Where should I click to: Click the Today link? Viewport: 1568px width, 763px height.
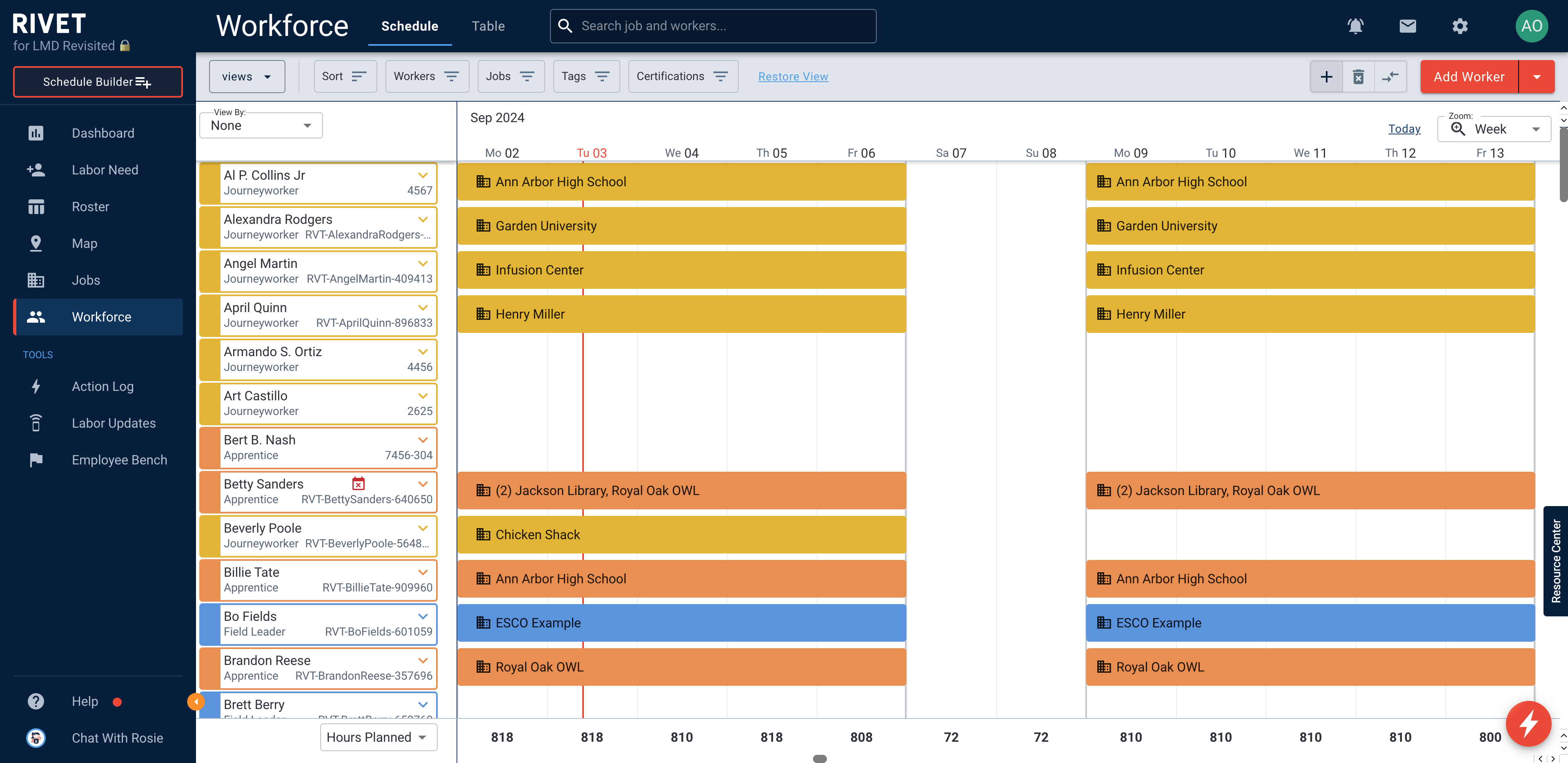tap(1404, 129)
